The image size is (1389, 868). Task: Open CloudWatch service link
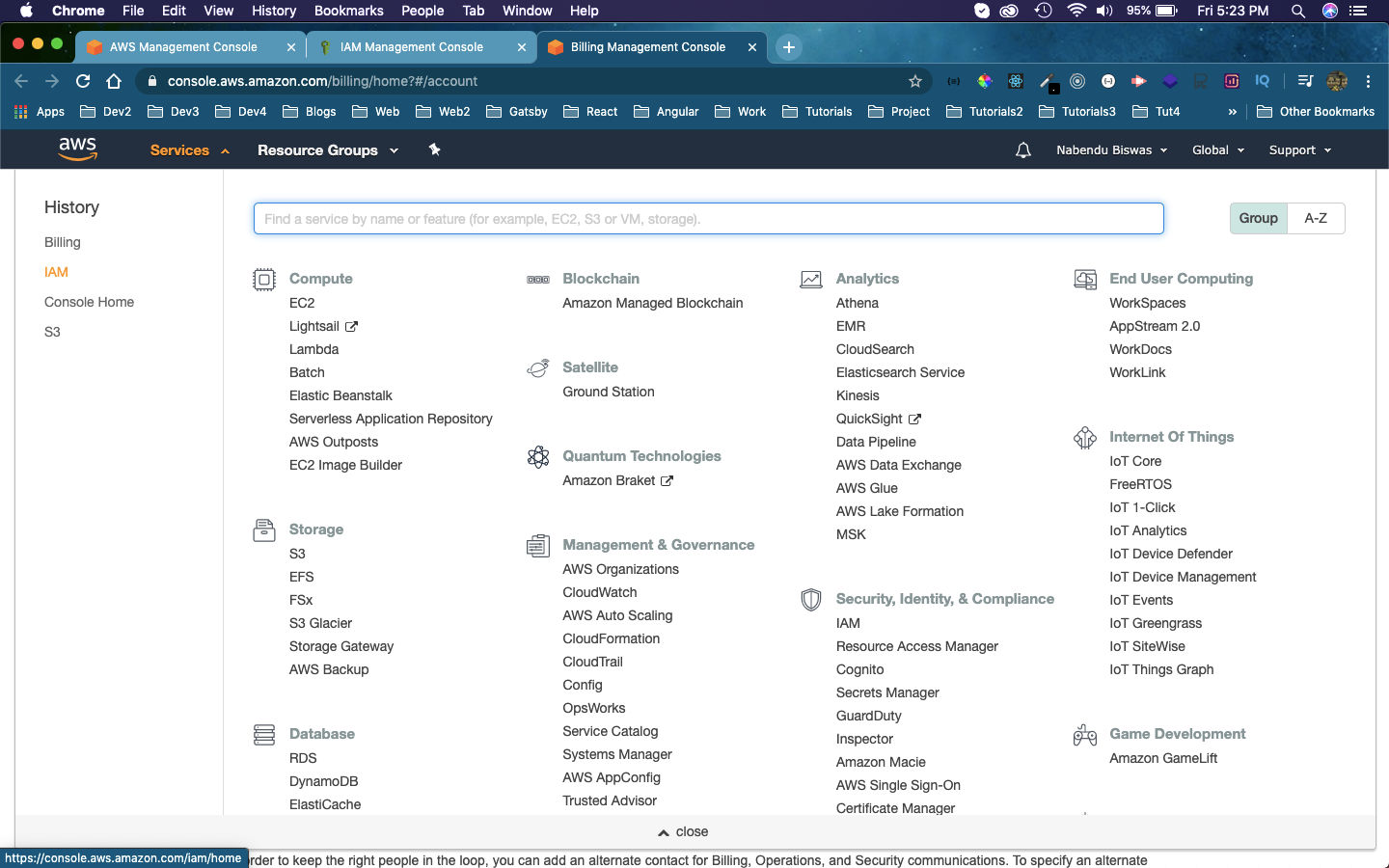(x=599, y=592)
